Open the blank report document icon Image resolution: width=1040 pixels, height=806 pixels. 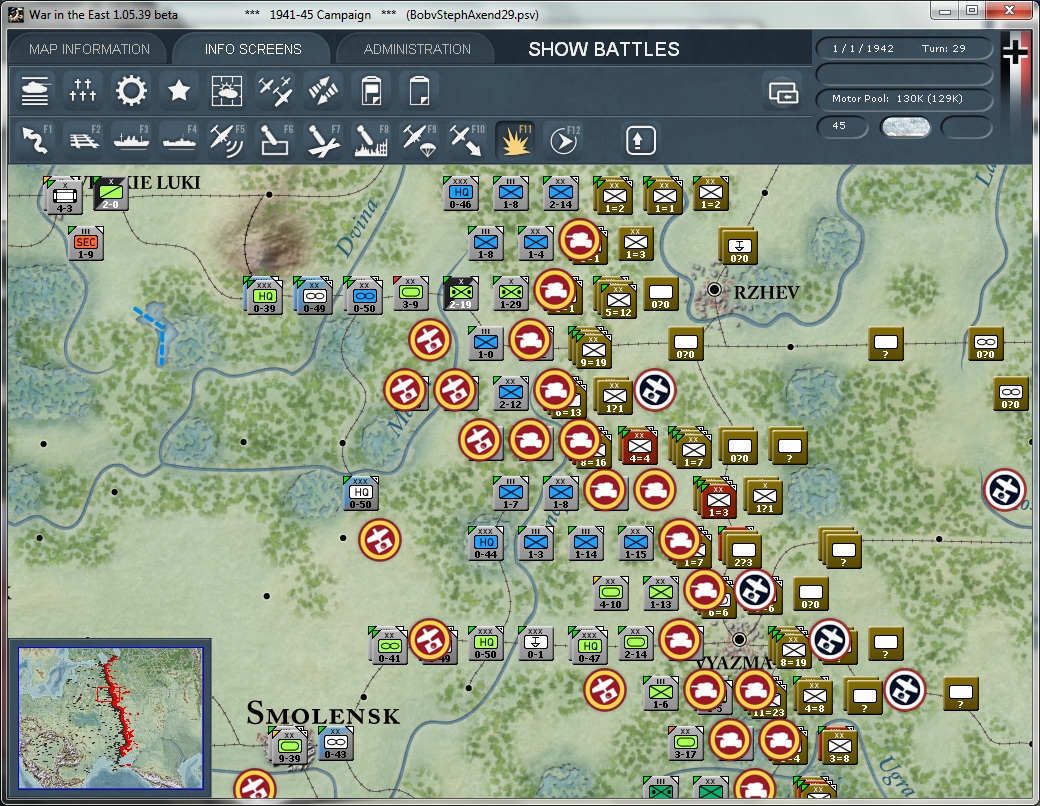(x=419, y=91)
